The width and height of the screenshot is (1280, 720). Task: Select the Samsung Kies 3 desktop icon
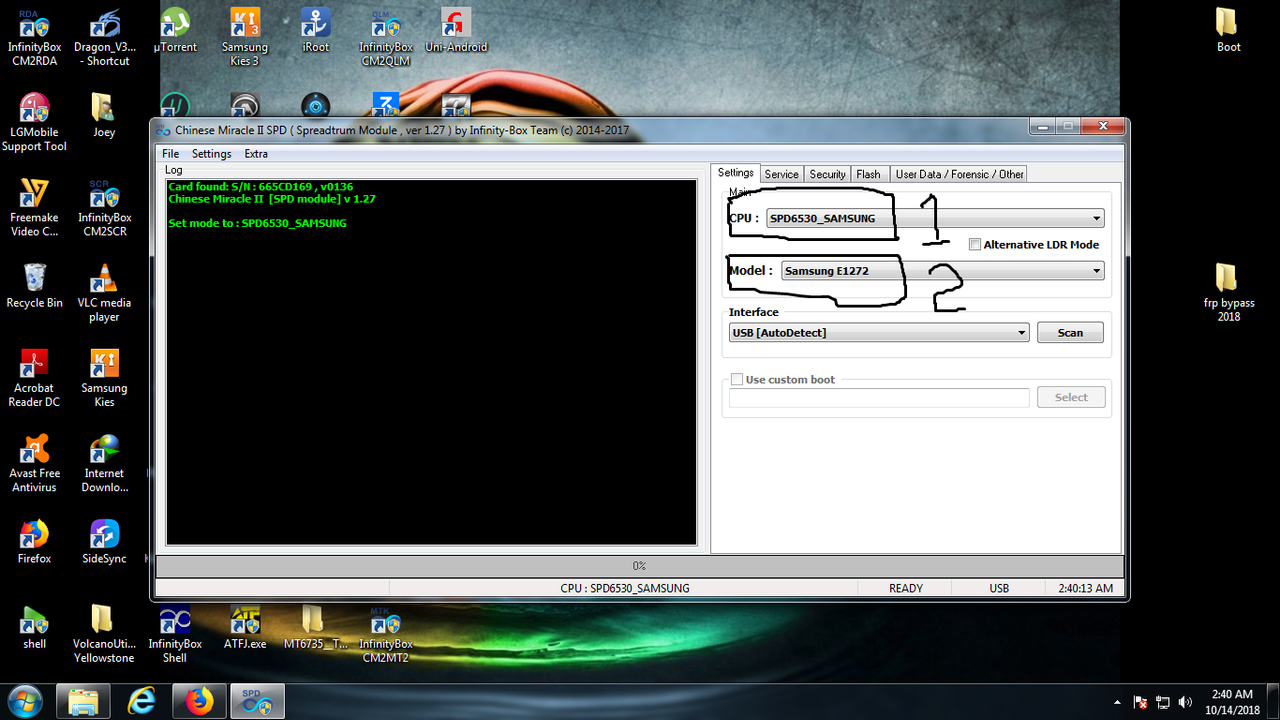click(x=245, y=38)
